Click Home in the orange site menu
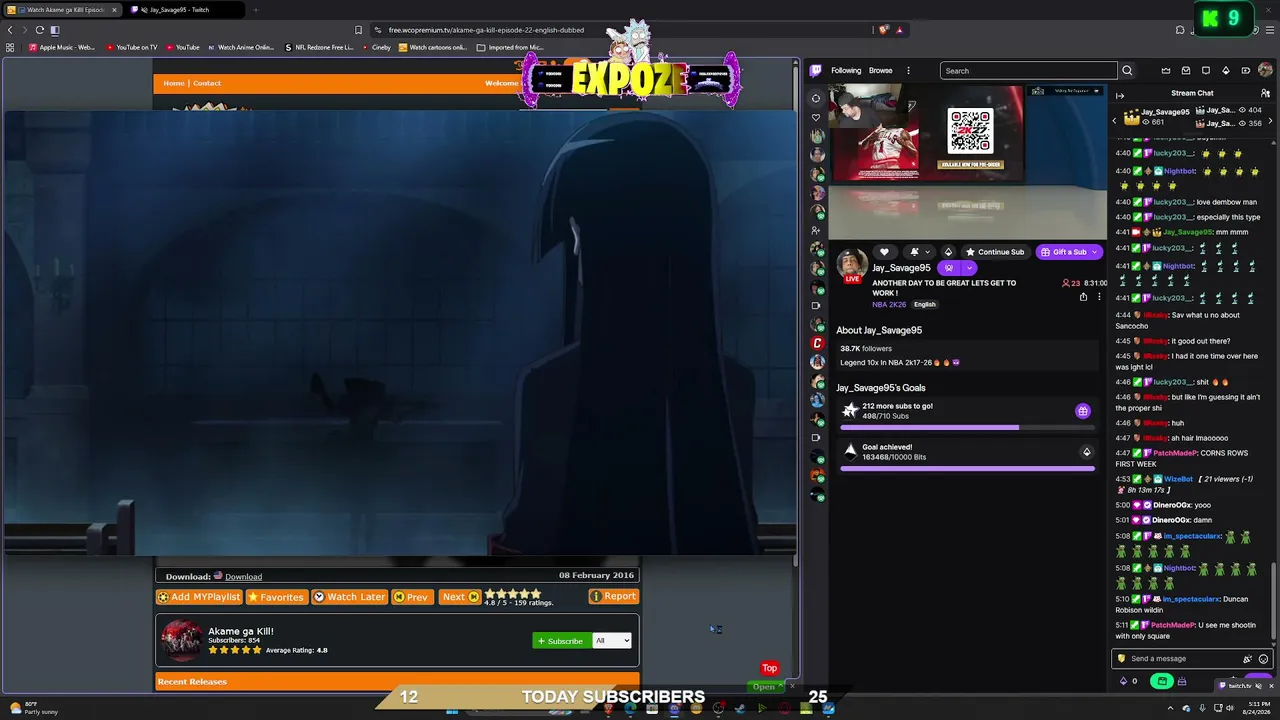 pyautogui.click(x=174, y=83)
